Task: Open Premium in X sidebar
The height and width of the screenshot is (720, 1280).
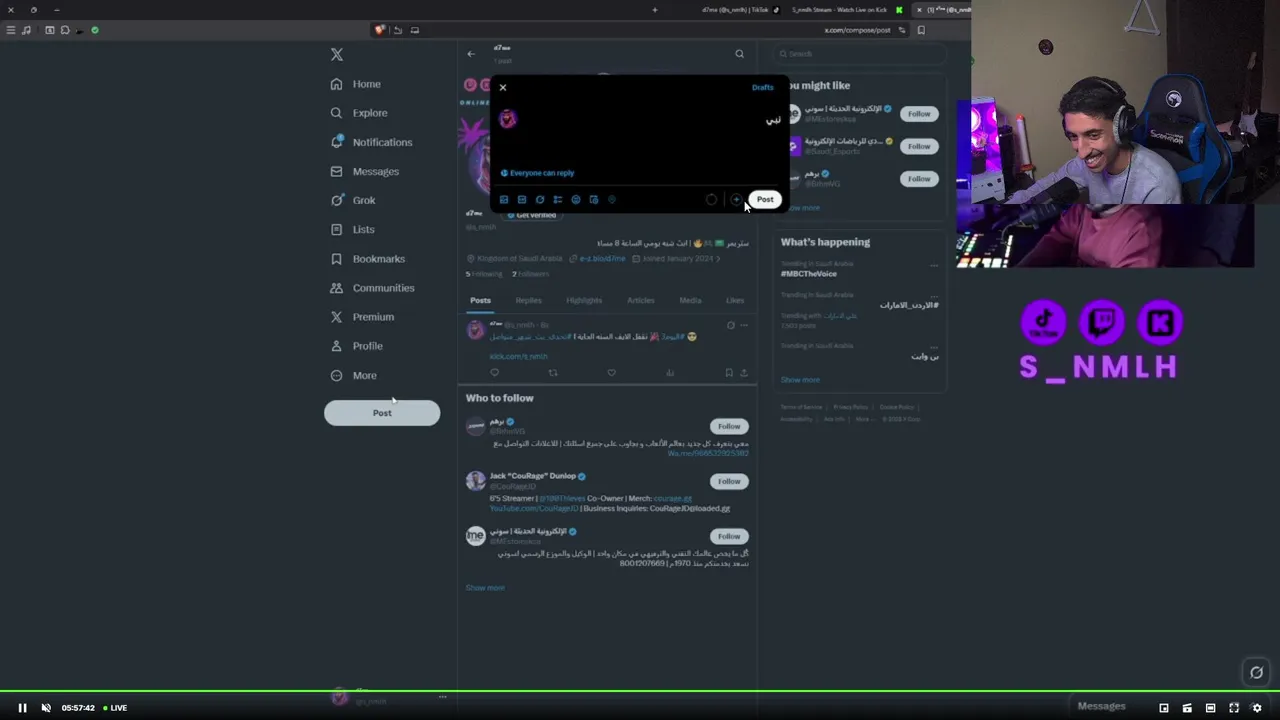Action: click(x=362, y=316)
